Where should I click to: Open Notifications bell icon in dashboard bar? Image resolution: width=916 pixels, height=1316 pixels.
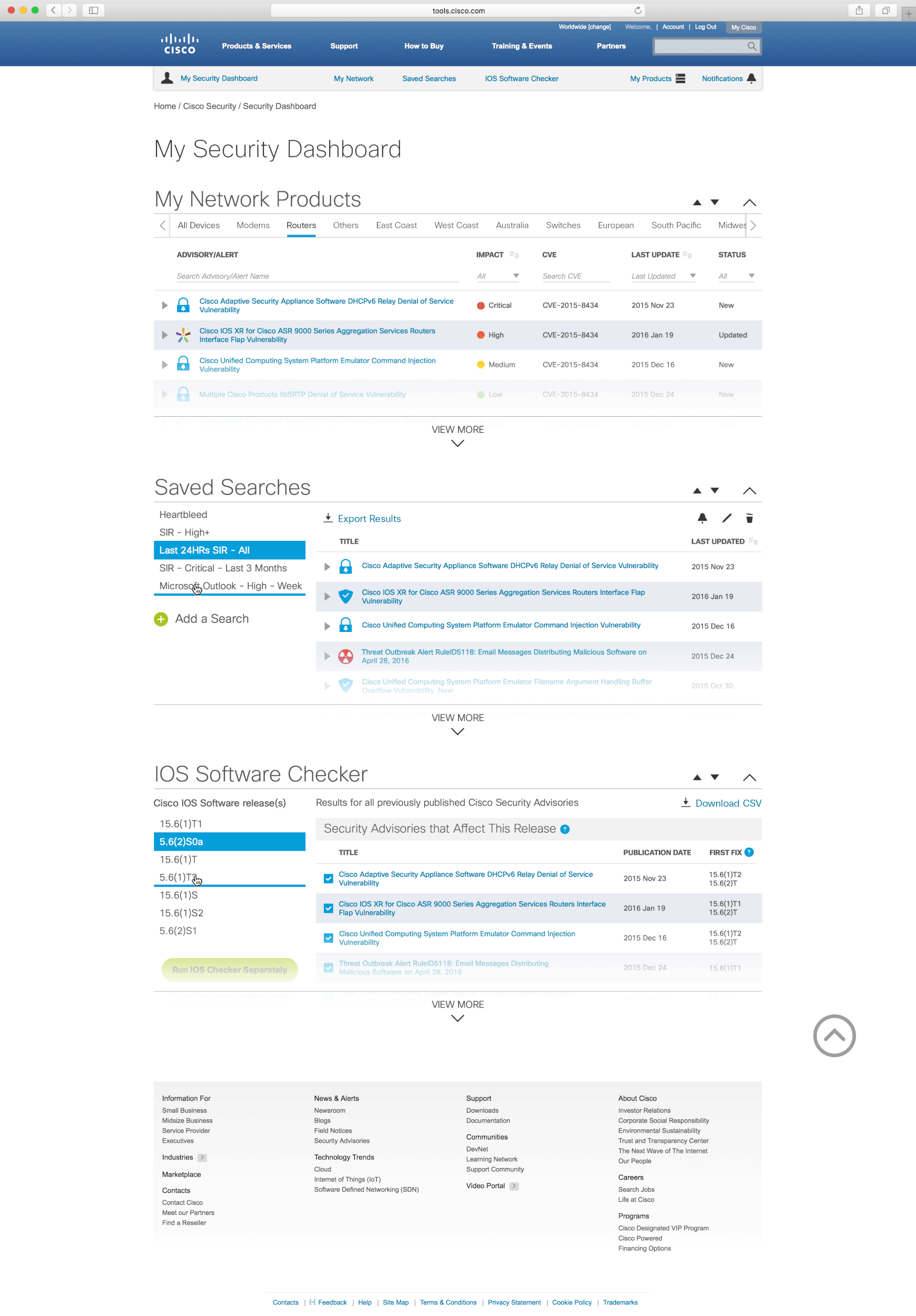(x=751, y=79)
